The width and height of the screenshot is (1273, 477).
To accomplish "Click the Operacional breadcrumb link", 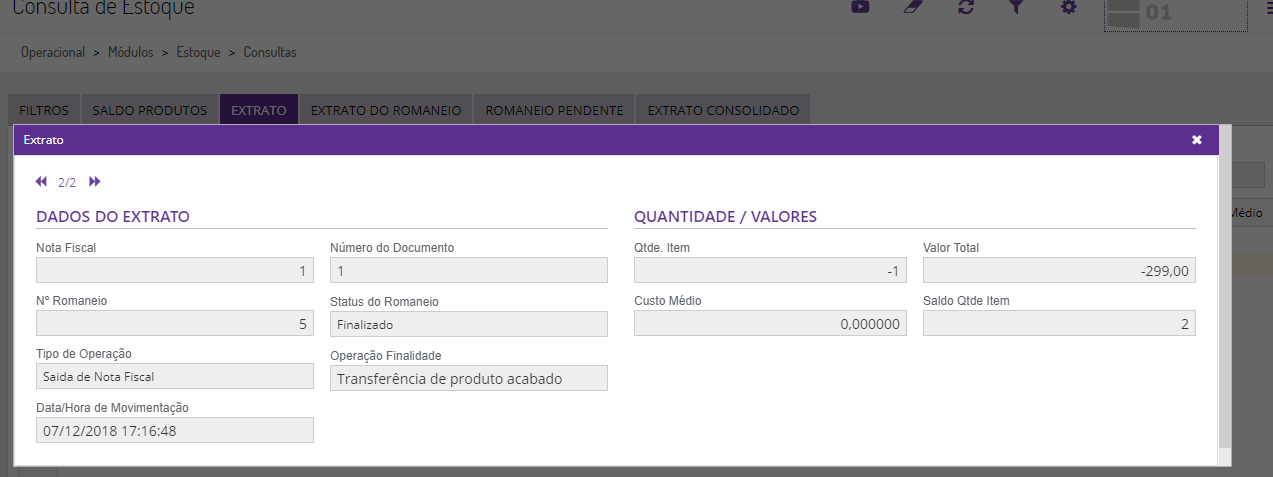I will click(53, 52).
